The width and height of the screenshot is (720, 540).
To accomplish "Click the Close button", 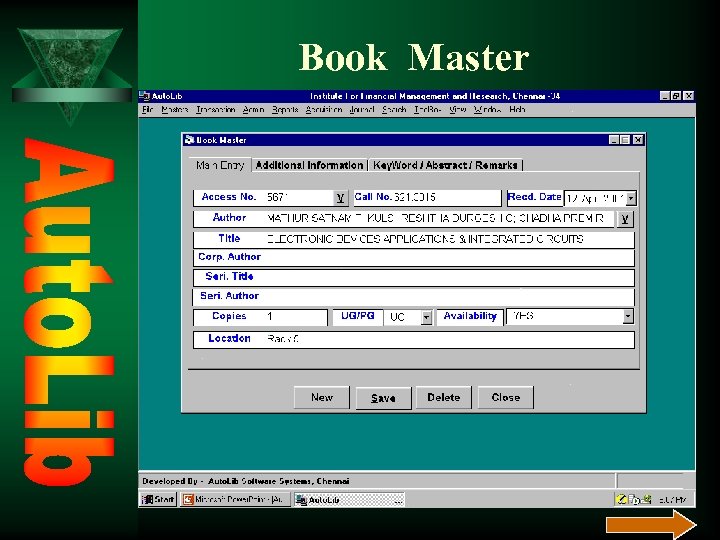I will coord(506,397).
